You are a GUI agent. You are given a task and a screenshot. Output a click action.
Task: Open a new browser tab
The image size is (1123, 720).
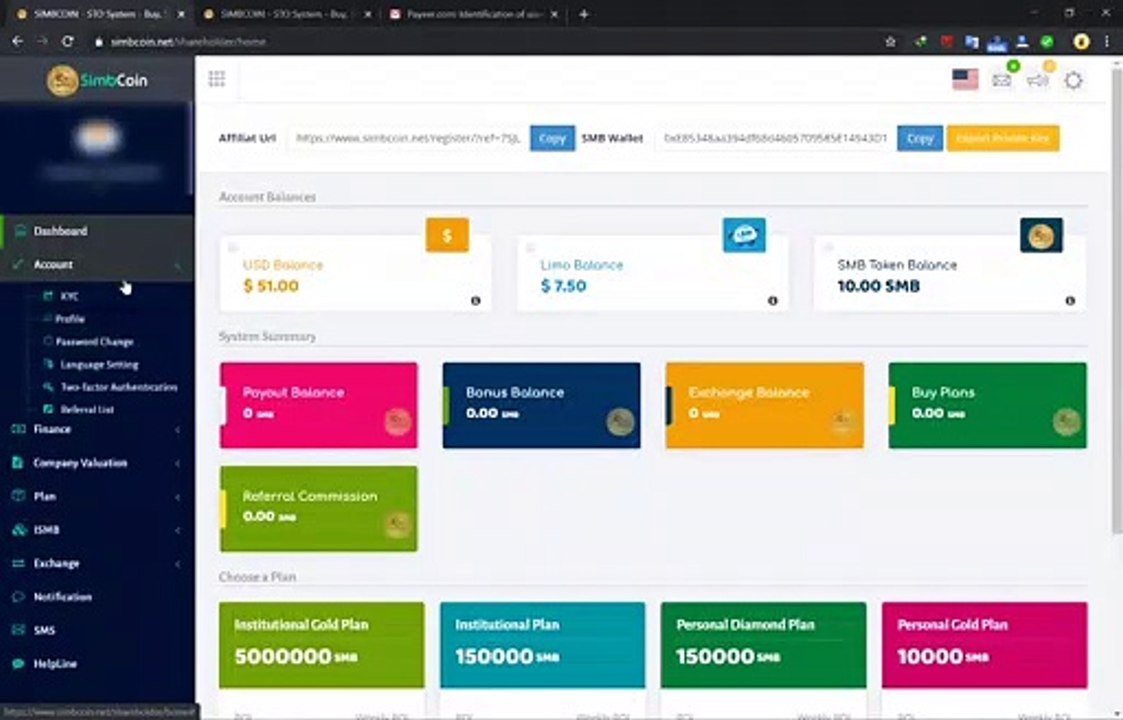click(584, 14)
